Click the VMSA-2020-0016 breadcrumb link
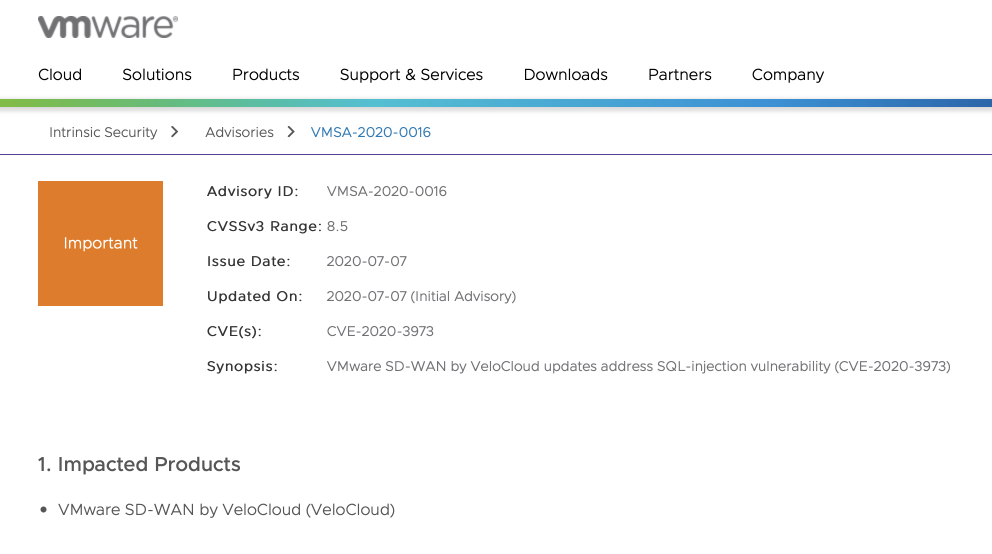This screenshot has width=992, height=554. click(371, 132)
